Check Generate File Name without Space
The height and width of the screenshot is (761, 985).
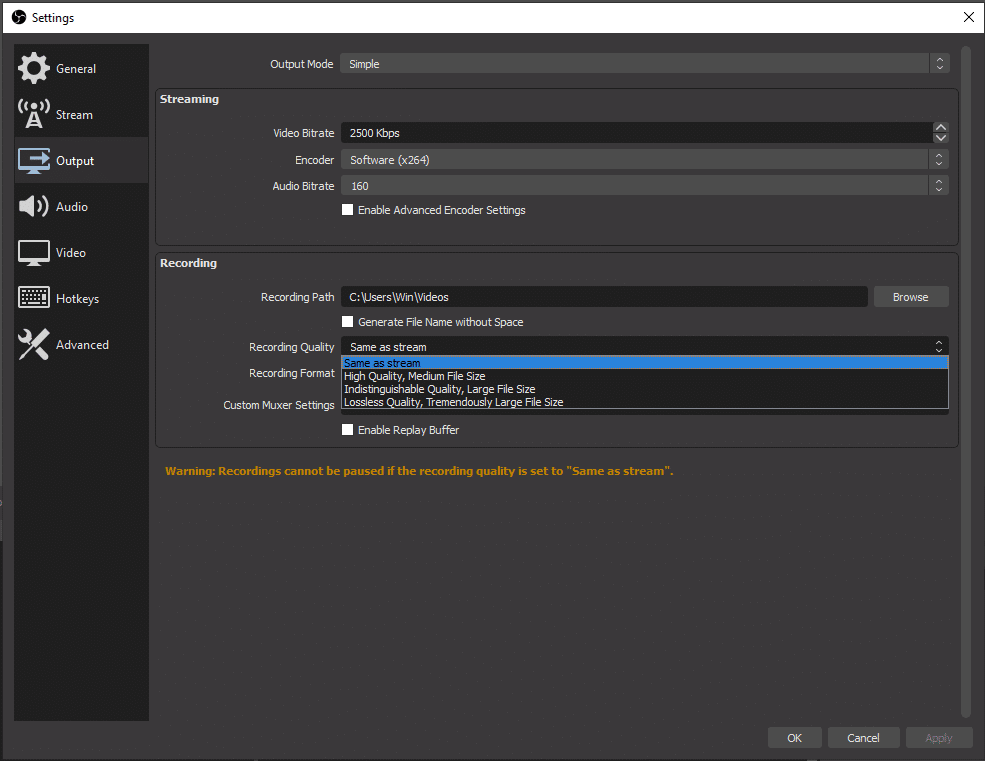pos(347,322)
